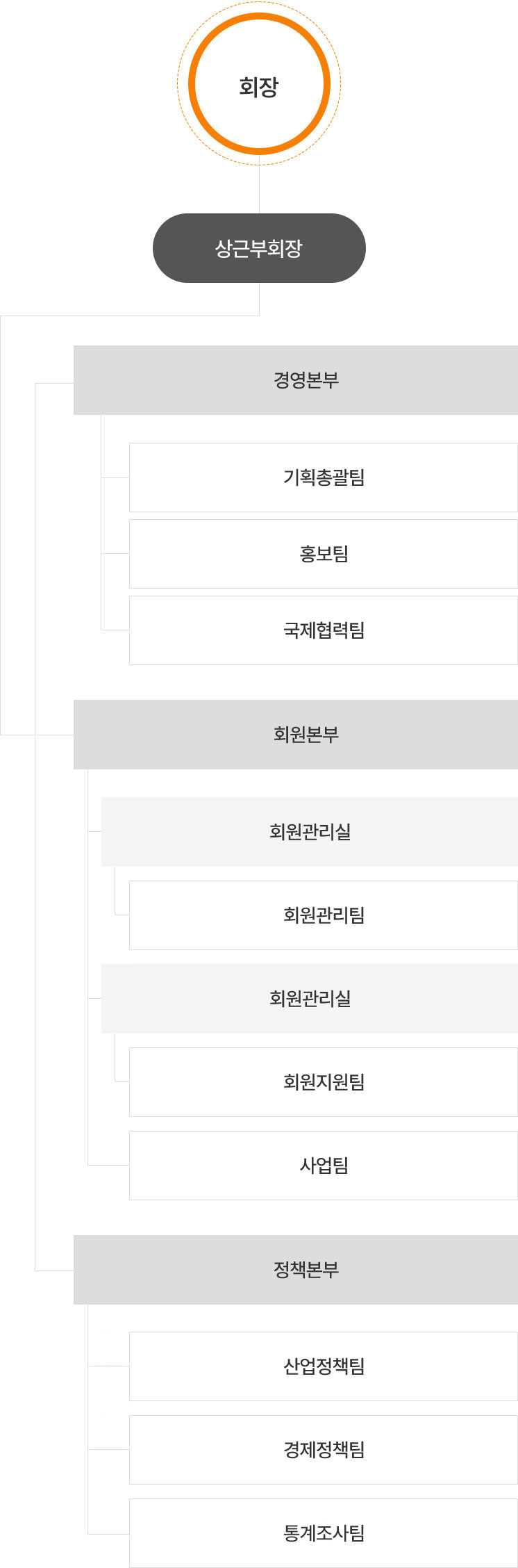Click the connector line between 회장 and 상근부회장

(x=259, y=189)
